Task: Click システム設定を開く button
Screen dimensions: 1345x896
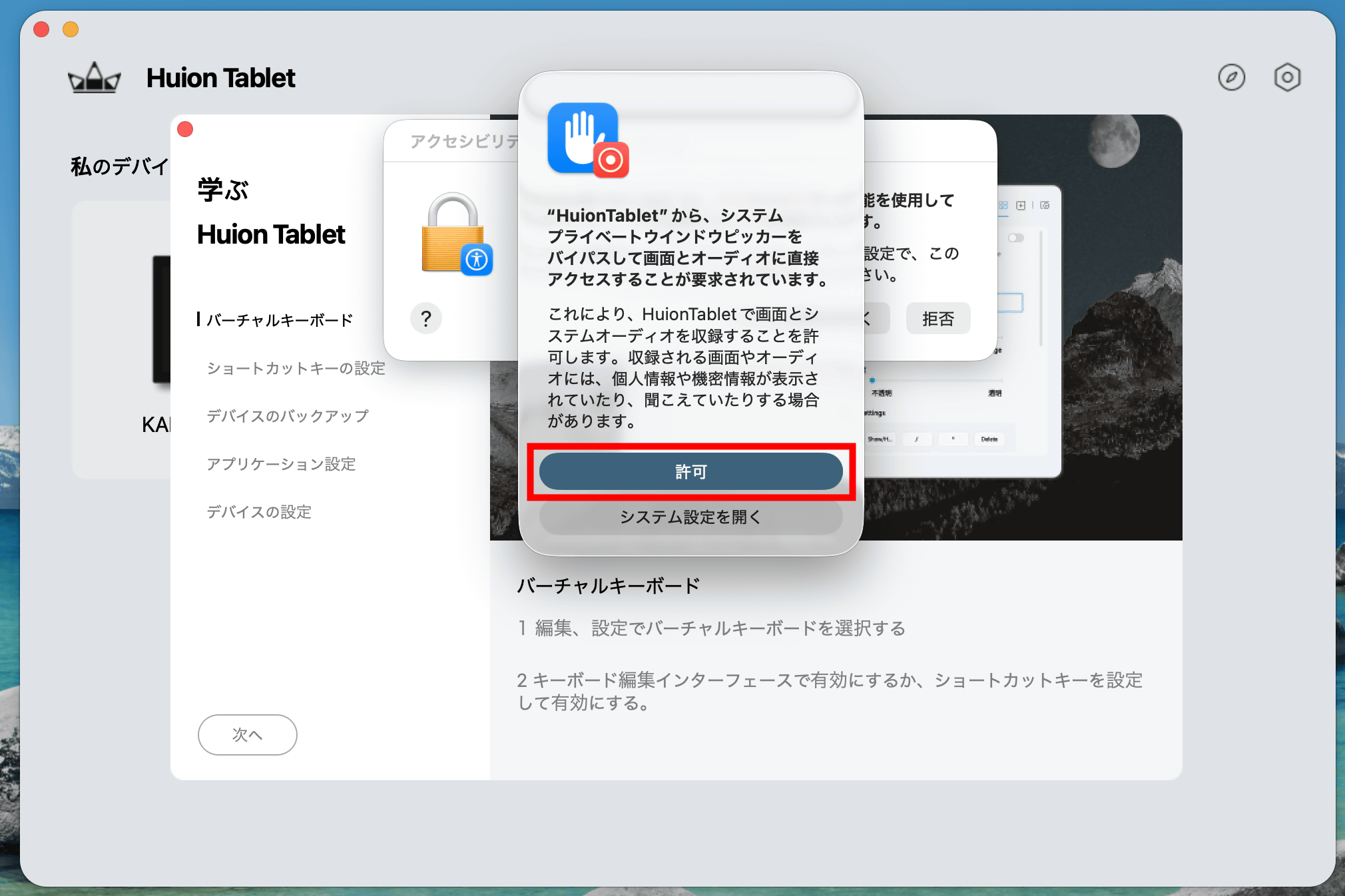Action: coord(690,517)
